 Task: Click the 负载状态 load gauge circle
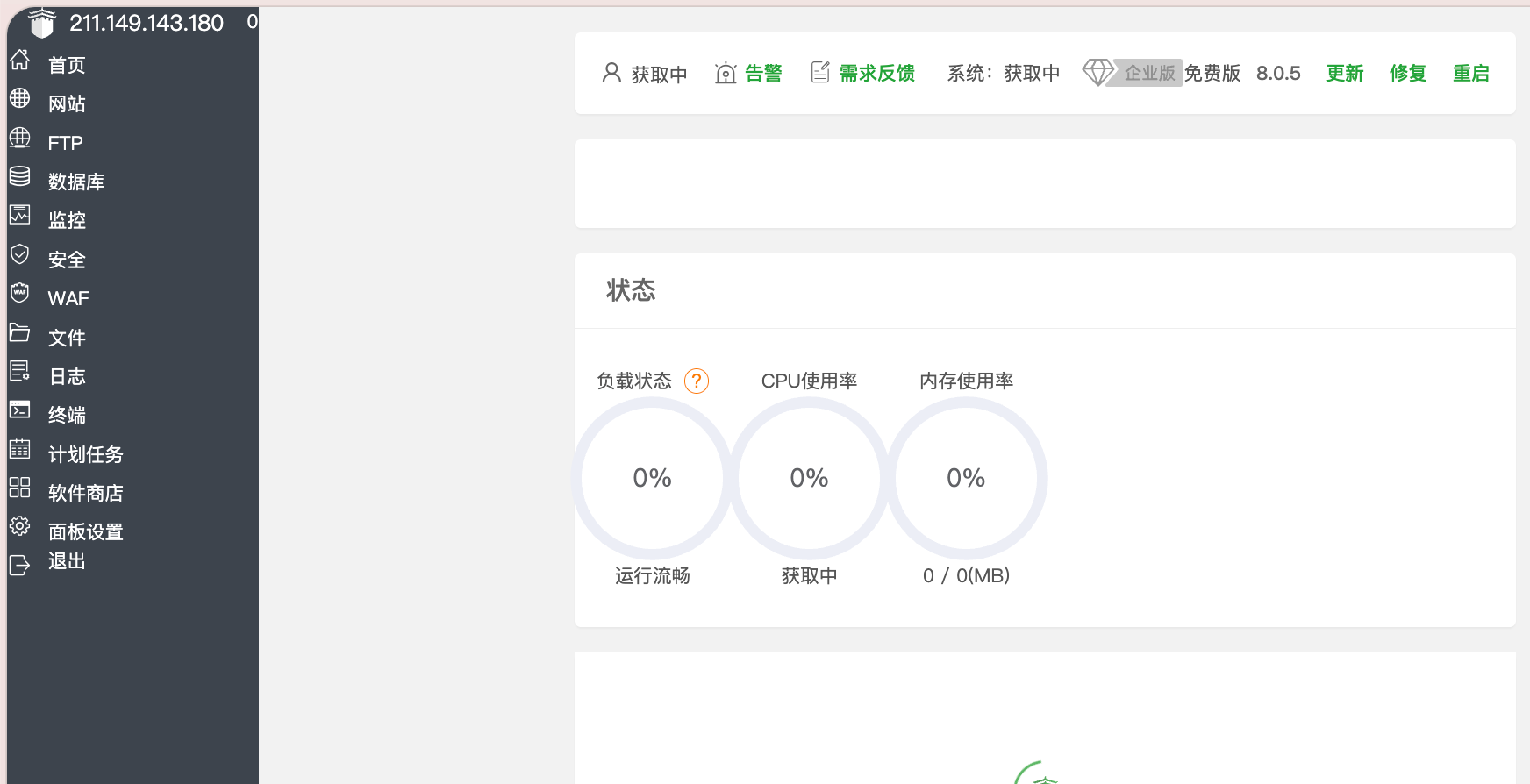[652, 478]
